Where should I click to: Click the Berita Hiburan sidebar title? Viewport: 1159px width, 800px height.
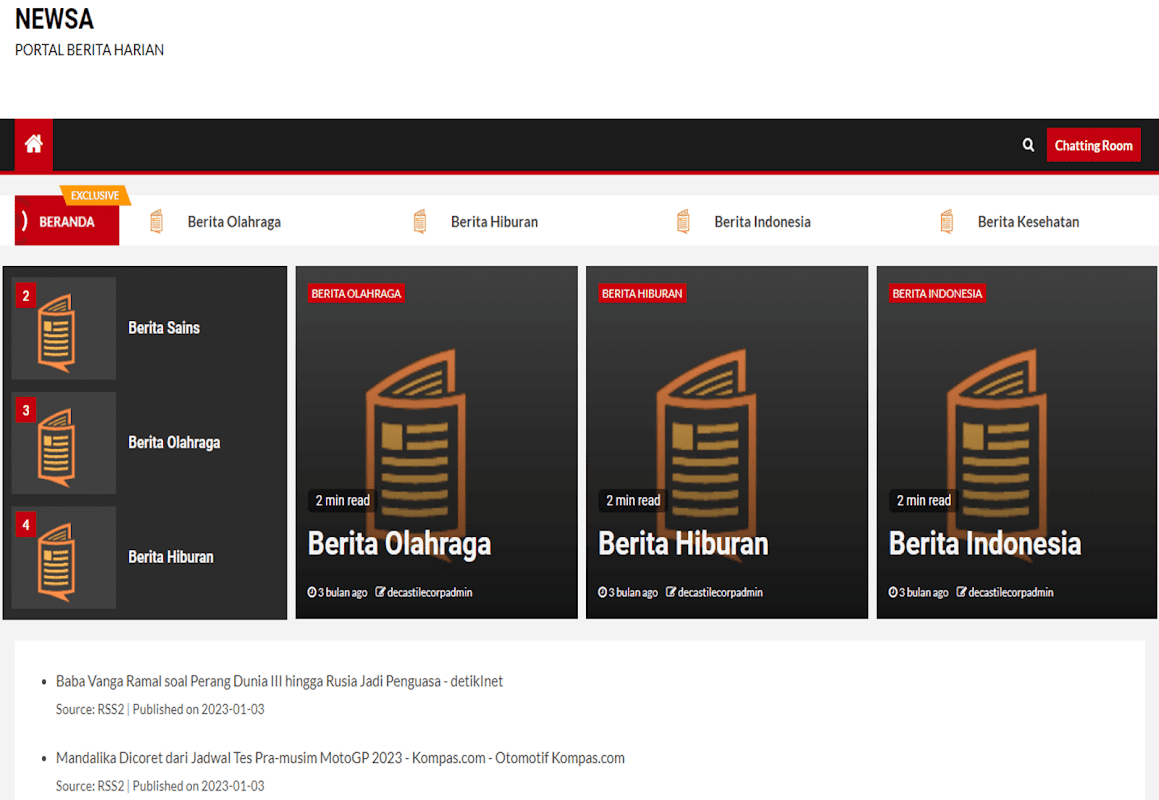pos(171,557)
